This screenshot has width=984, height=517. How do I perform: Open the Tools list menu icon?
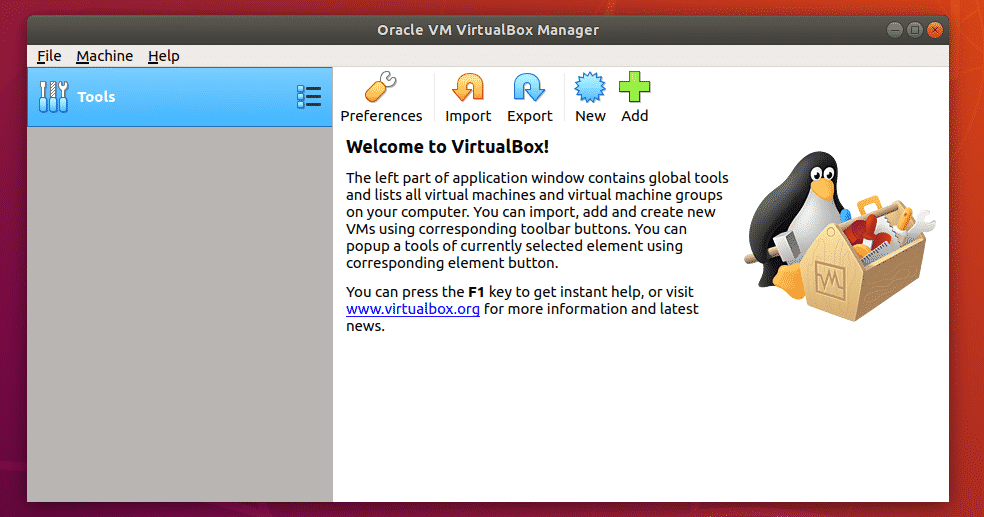[309, 97]
